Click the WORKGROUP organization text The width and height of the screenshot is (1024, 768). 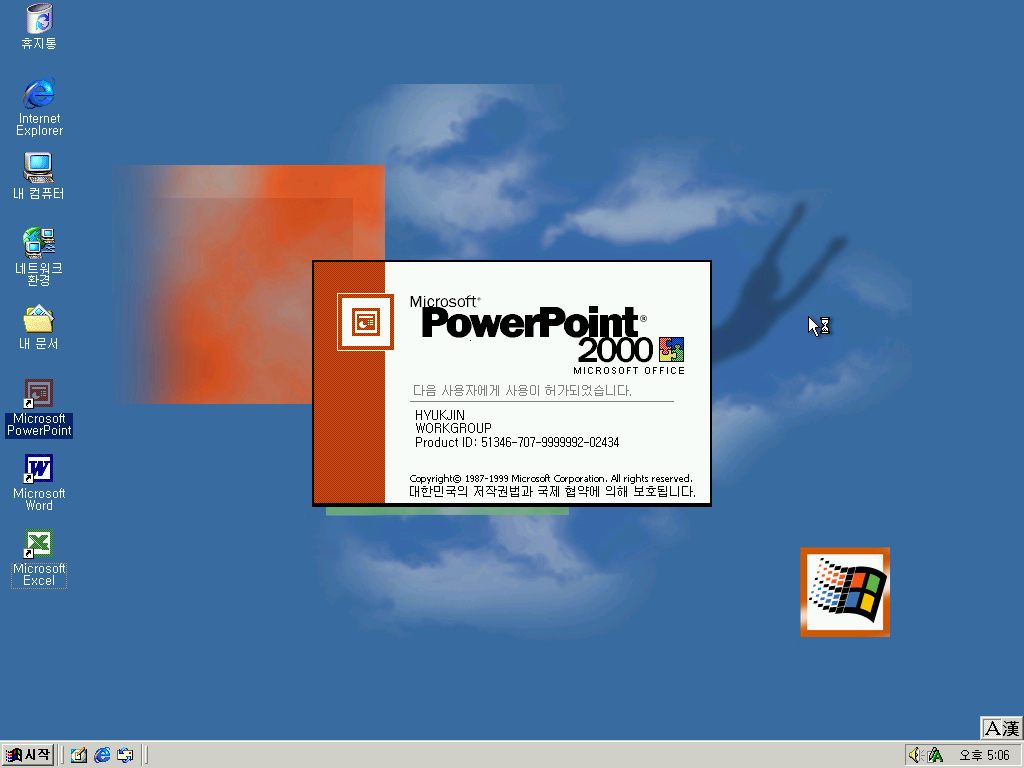tap(453, 428)
